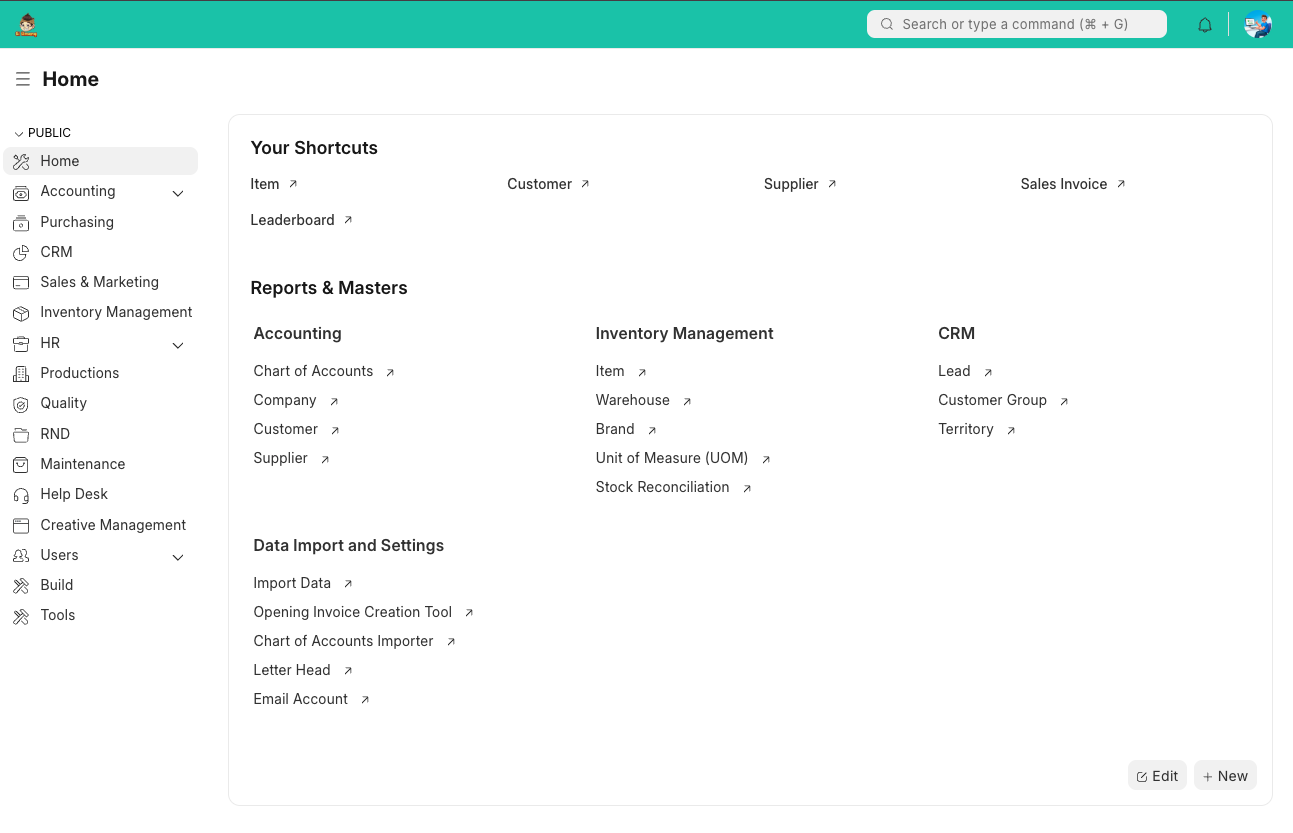The height and width of the screenshot is (833, 1293).
Task: Click the New button
Action: pyautogui.click(x=1225, y=775)
